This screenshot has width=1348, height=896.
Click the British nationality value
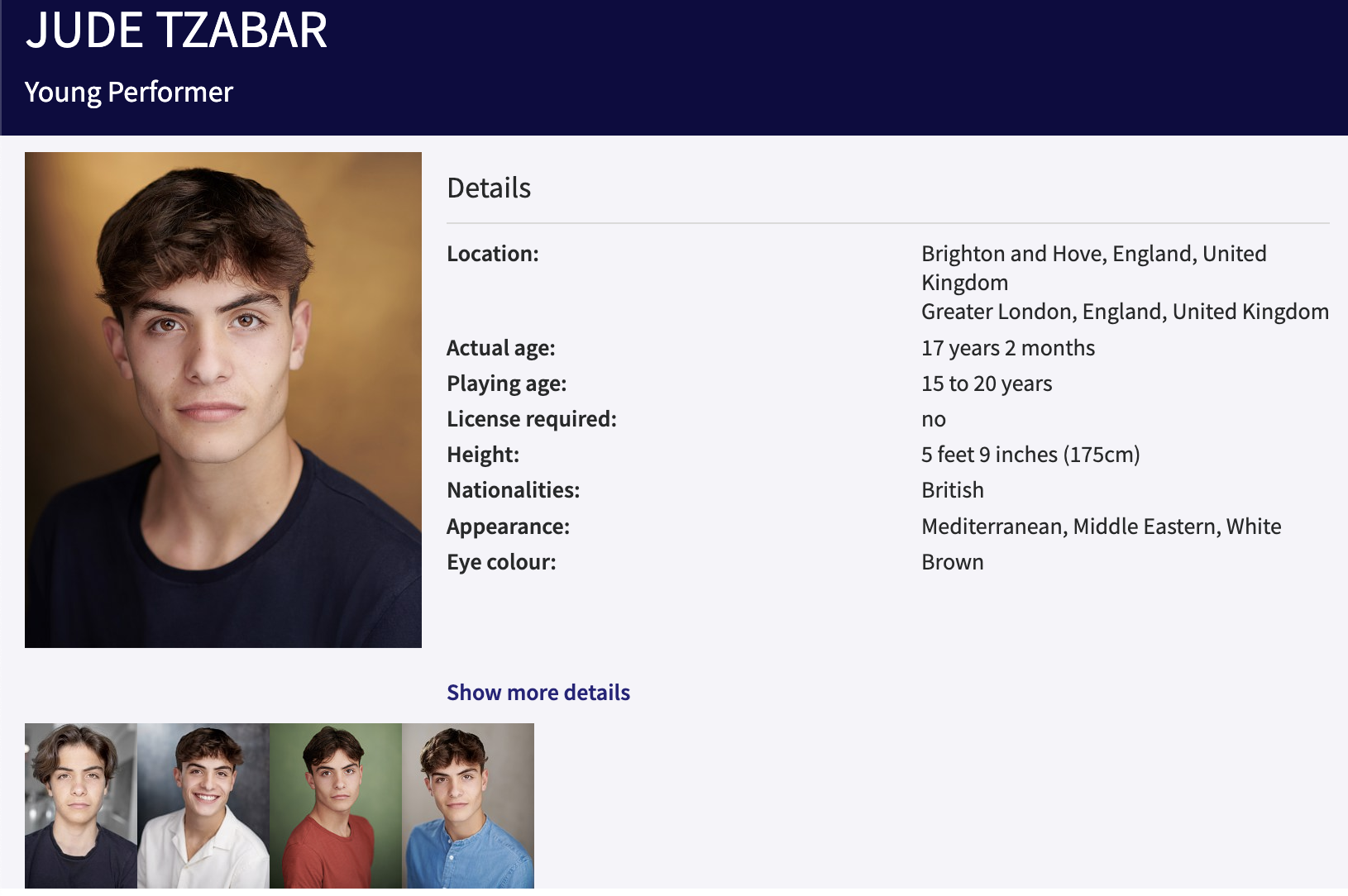click(953, 490)
